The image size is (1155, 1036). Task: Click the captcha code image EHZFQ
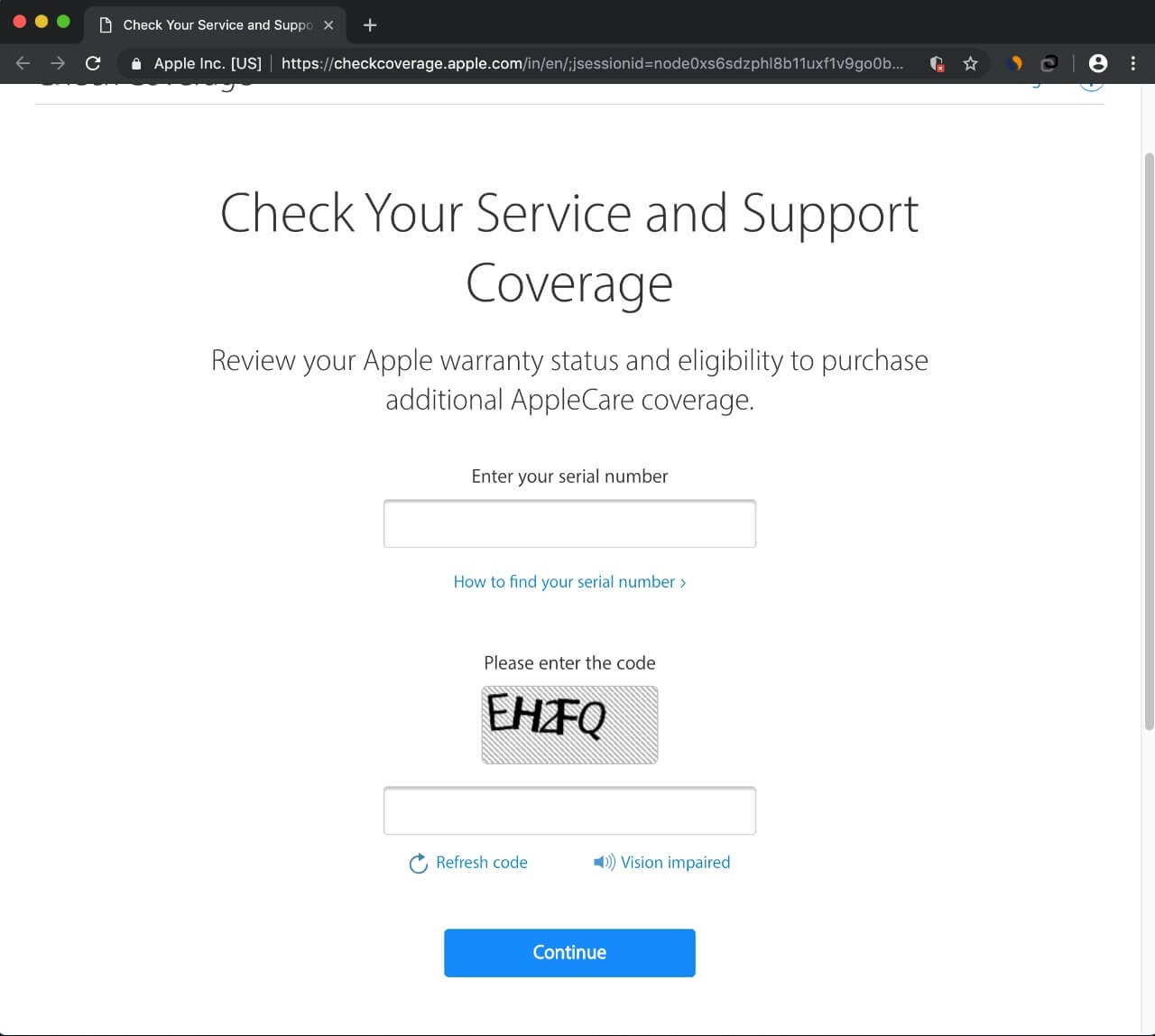pyautogui.click(x=569, y=725)
